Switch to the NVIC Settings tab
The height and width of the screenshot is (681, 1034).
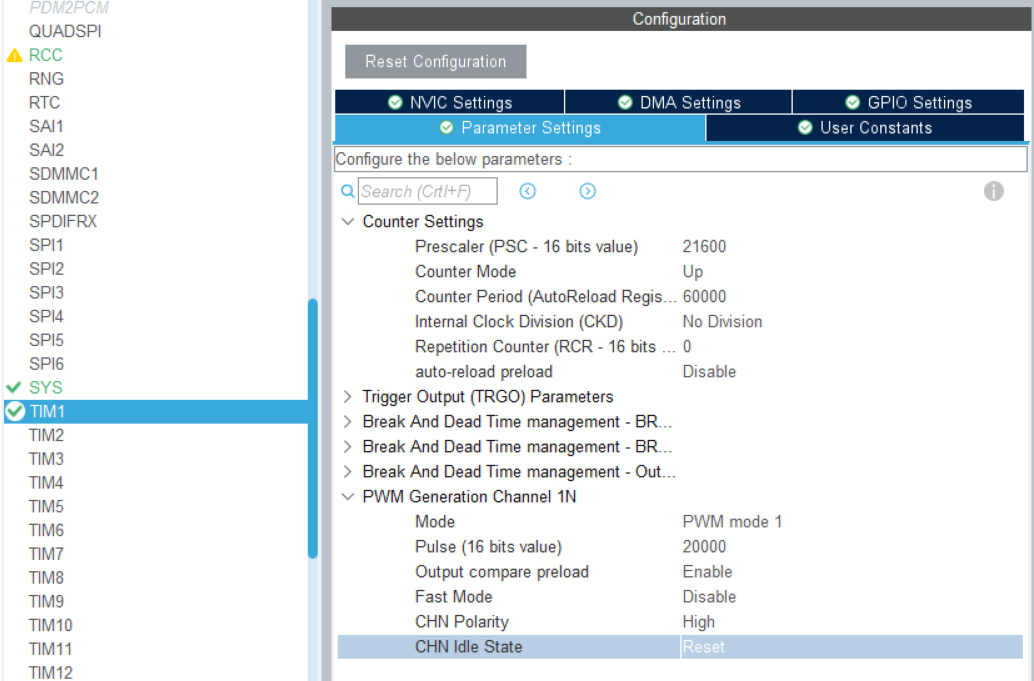tap(448, 102)
